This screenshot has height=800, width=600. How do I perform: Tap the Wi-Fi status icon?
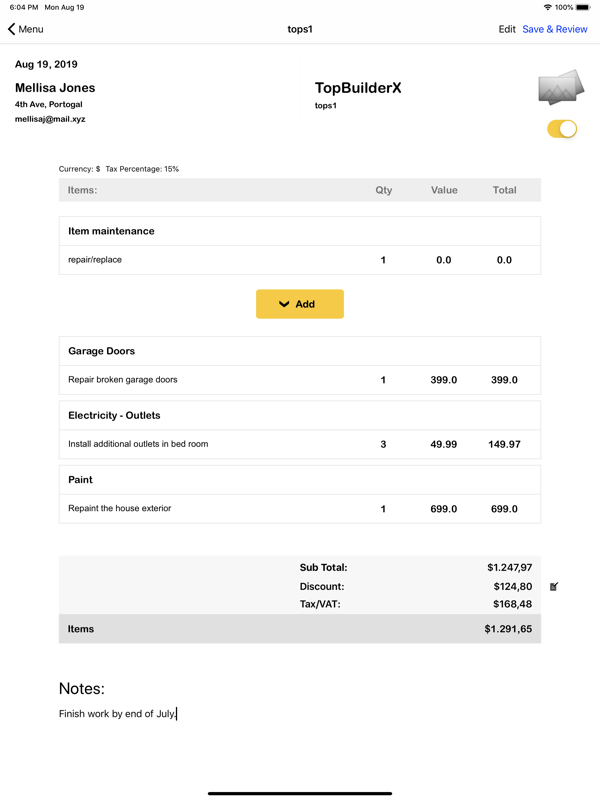tap(547, 7)
